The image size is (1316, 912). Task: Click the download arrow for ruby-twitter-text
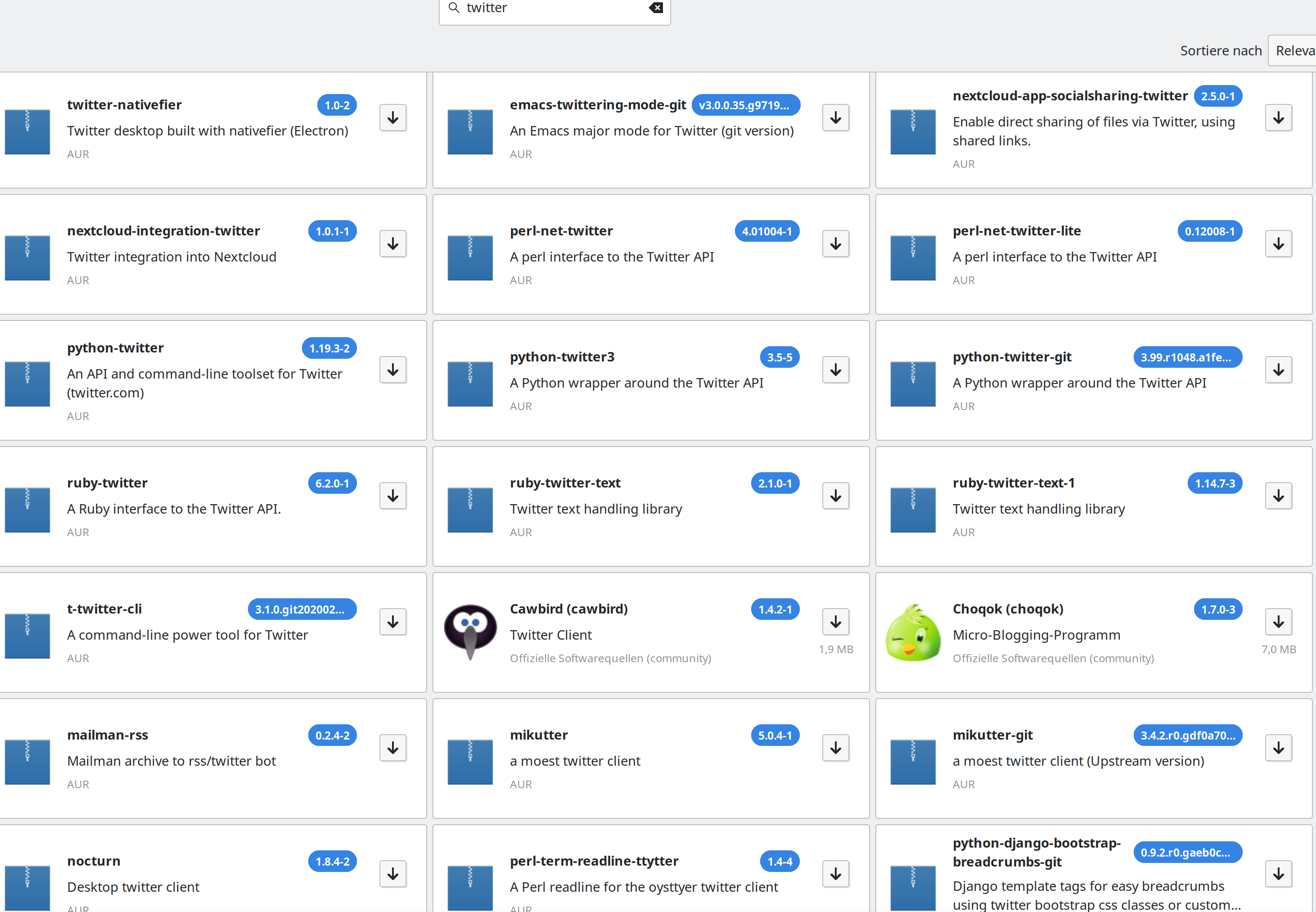836,496
